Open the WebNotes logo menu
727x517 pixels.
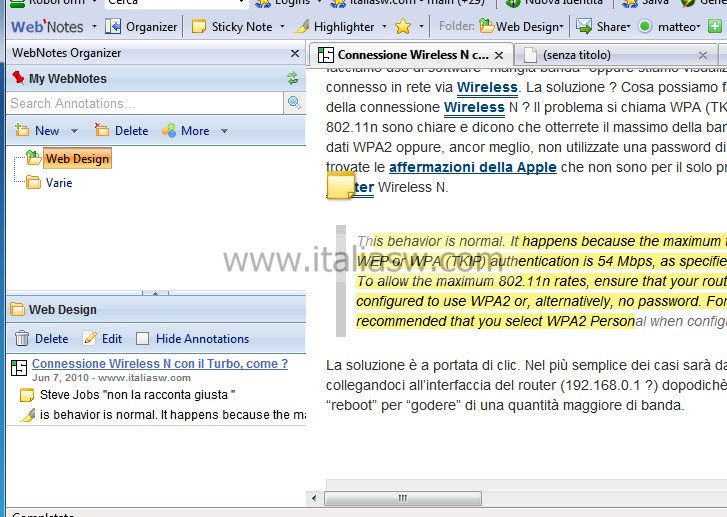47,26
